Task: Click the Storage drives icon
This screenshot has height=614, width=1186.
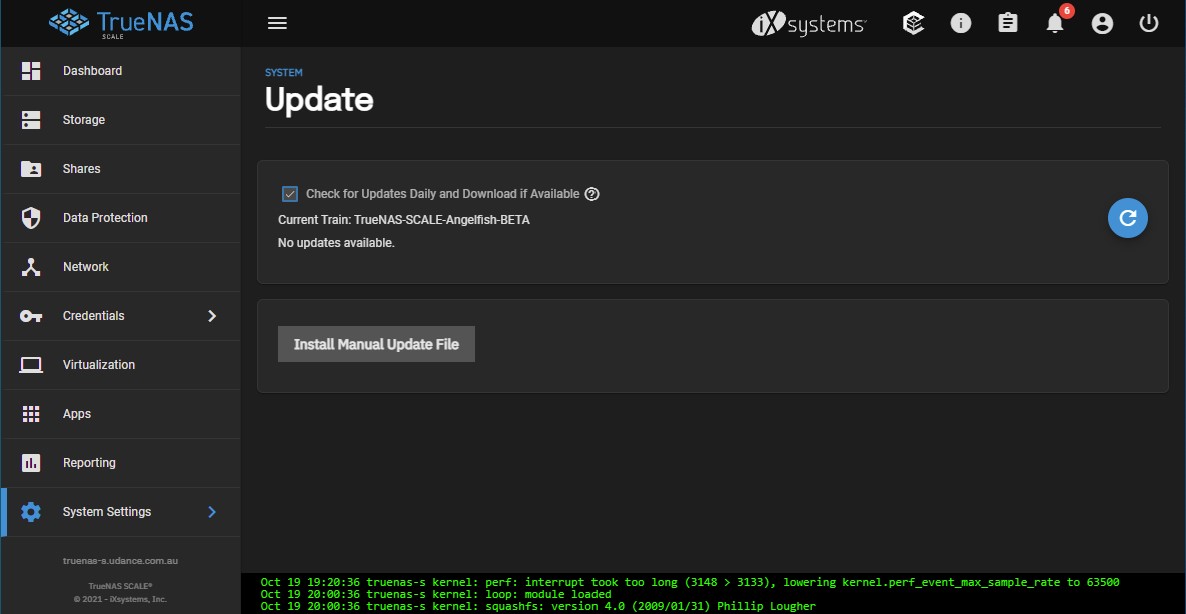Action: pyautogui.click(x=31, y=120)
